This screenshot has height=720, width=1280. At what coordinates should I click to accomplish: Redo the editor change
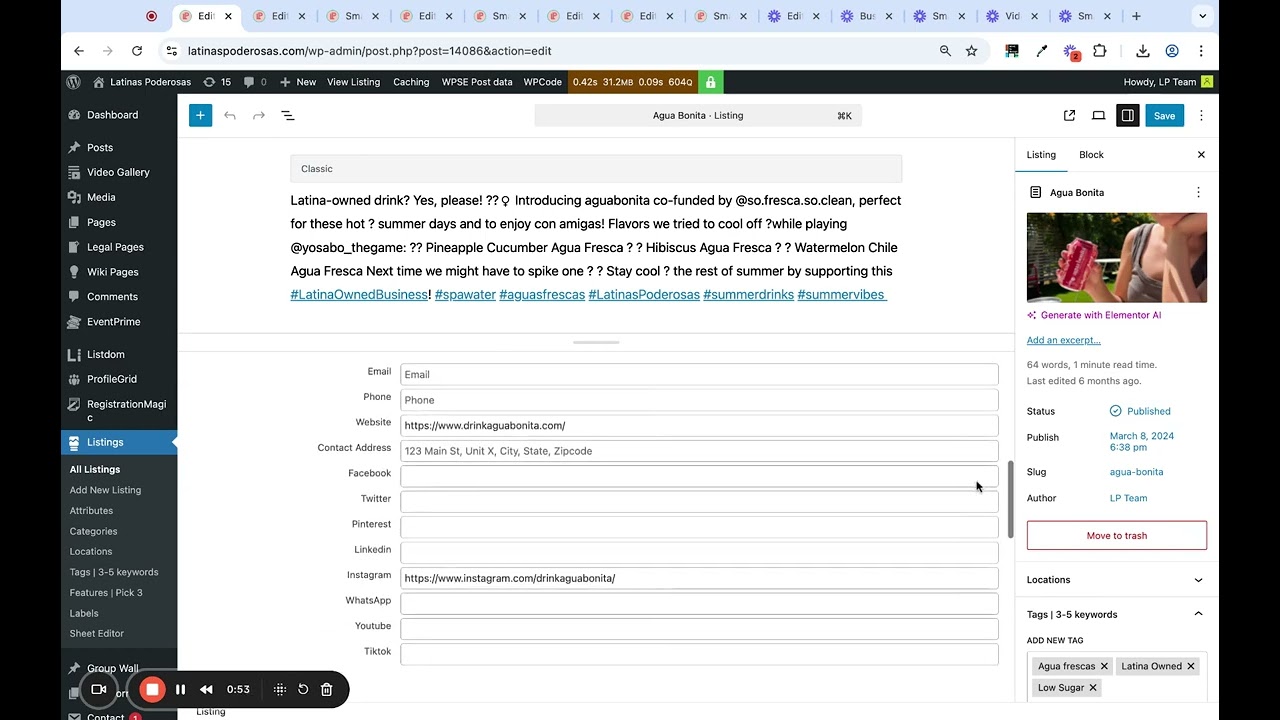(x=259, y=115)
